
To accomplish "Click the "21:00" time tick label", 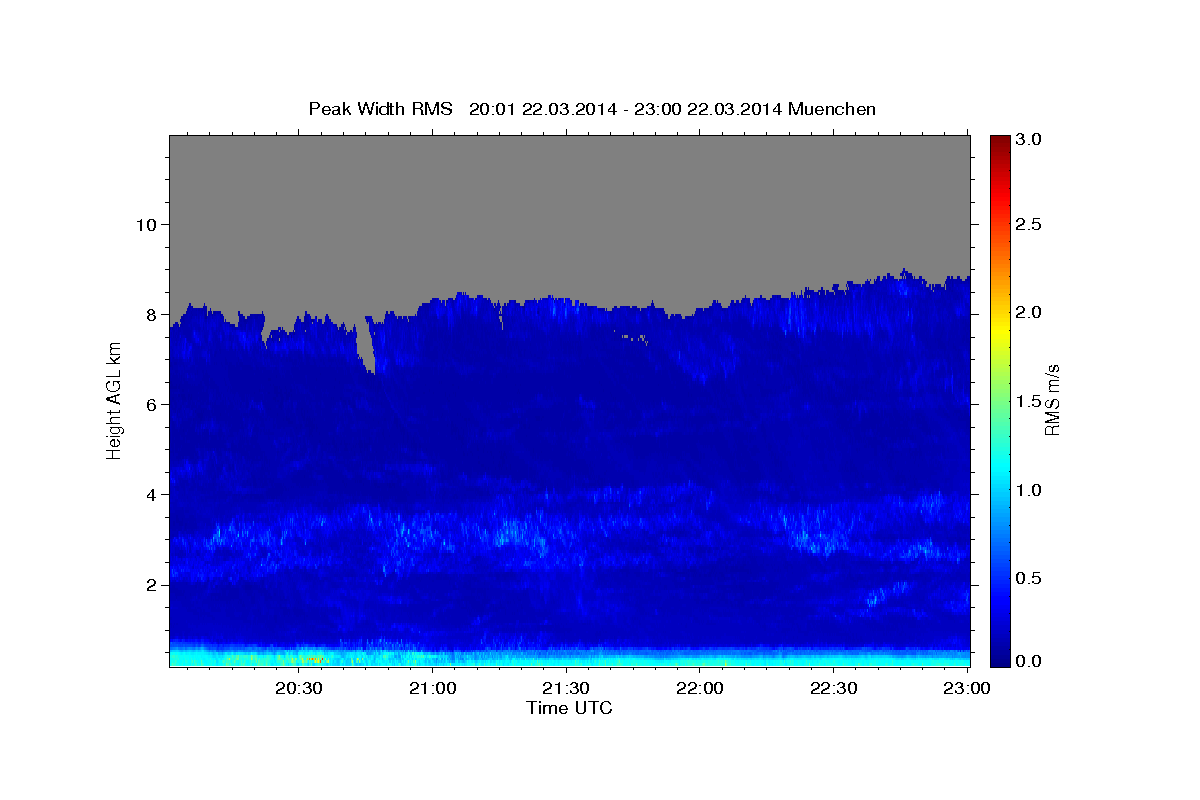I will point(433,688).
